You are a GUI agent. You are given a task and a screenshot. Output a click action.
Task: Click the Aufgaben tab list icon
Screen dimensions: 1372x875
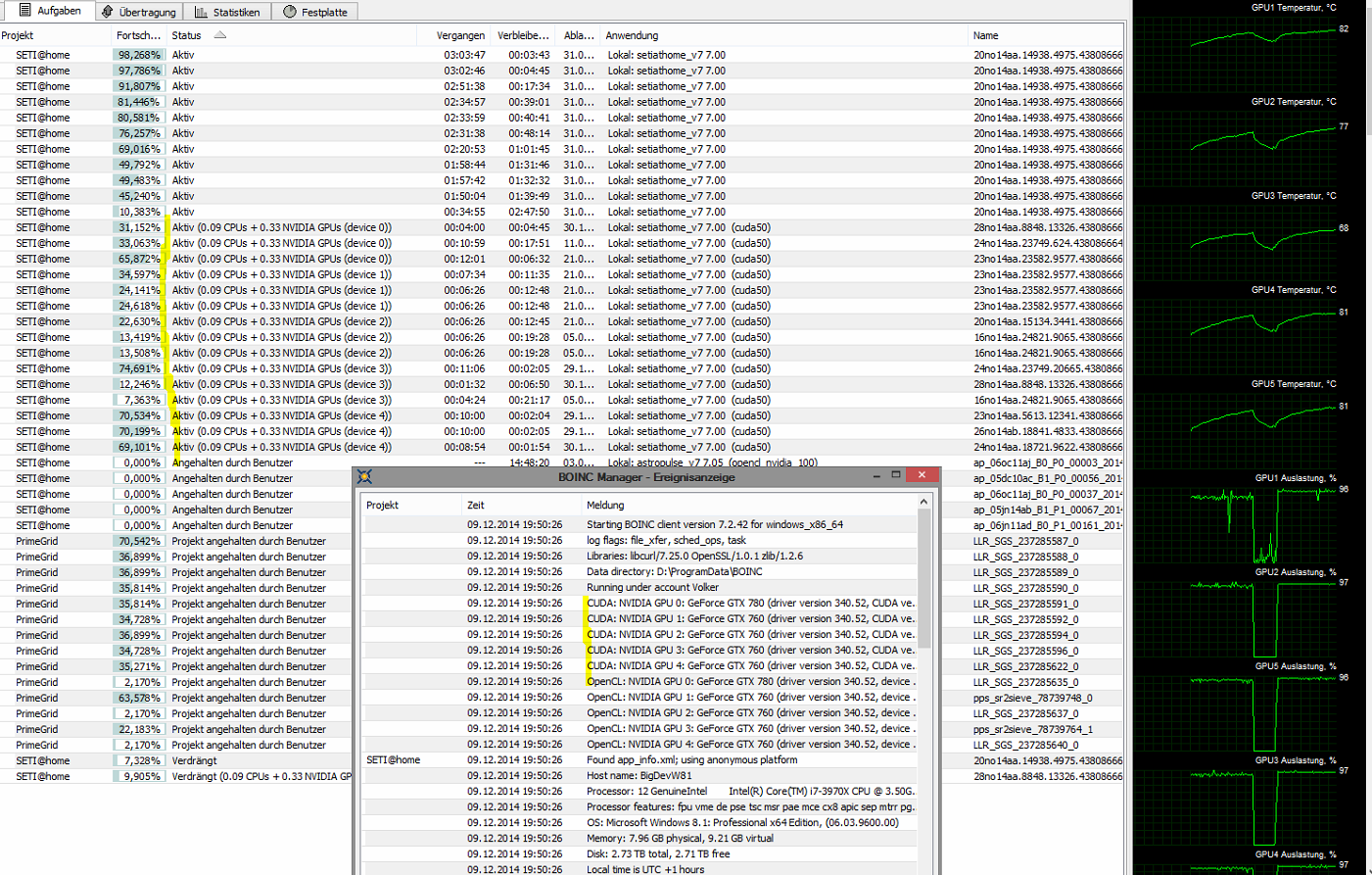(x=24, y=11)
